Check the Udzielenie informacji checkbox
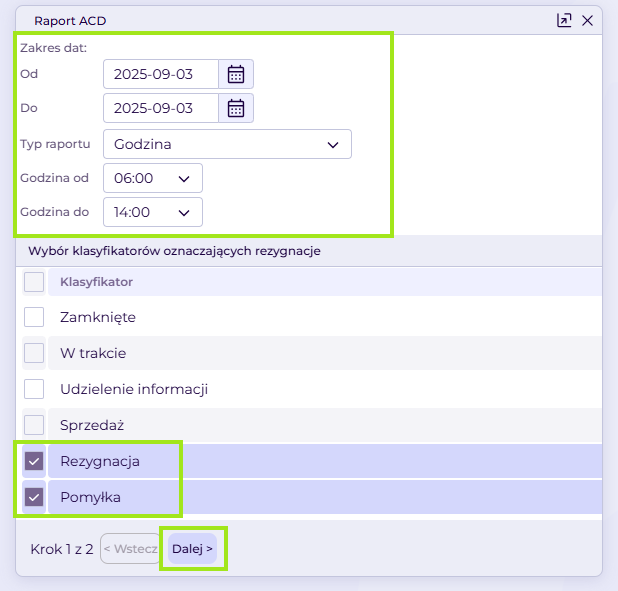Screen dimensions: 618x591 point(34,389)
